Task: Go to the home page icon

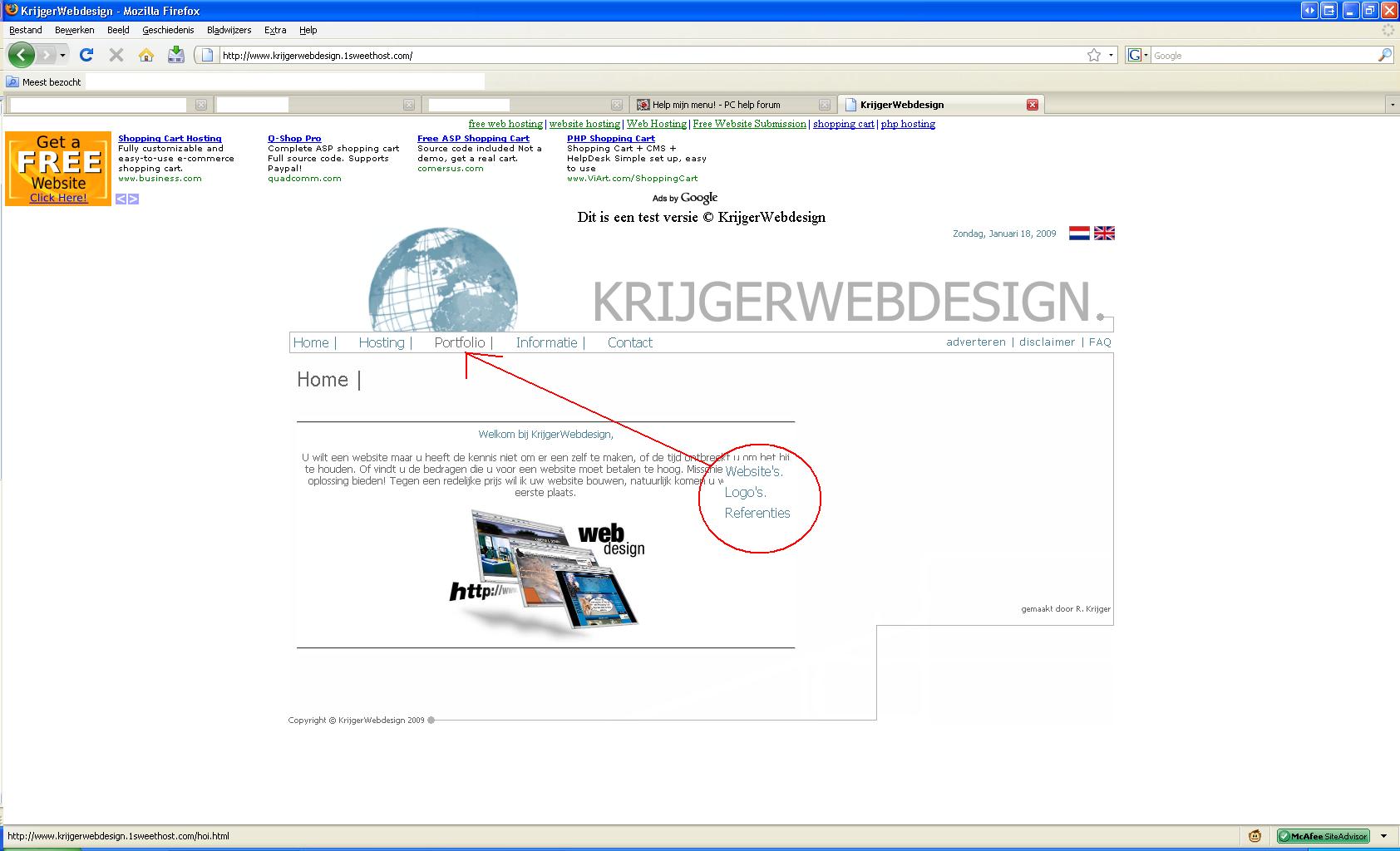Action: point(146,55)
